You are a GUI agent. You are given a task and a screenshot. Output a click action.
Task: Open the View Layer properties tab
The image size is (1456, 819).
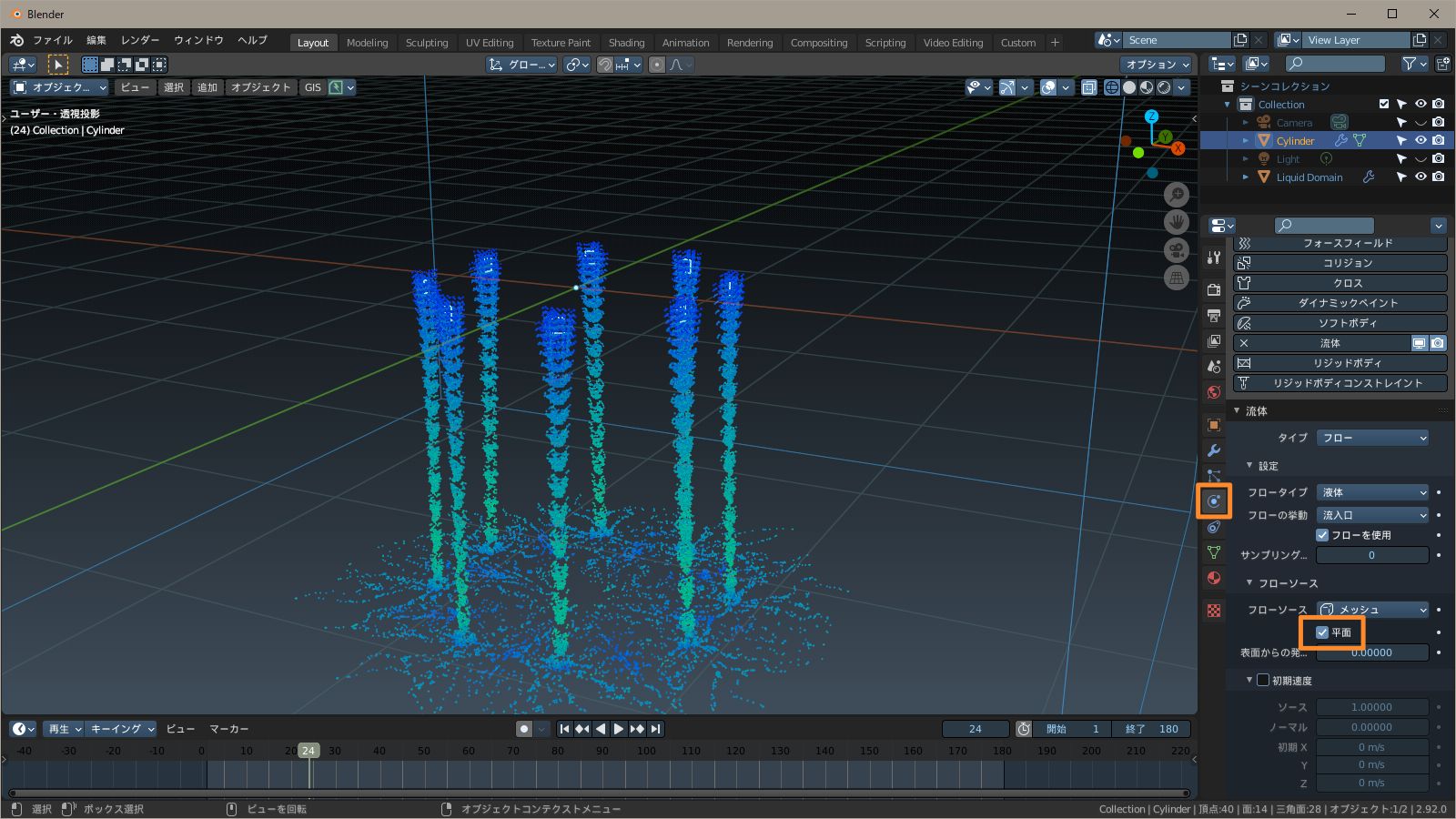point(1214,341)
